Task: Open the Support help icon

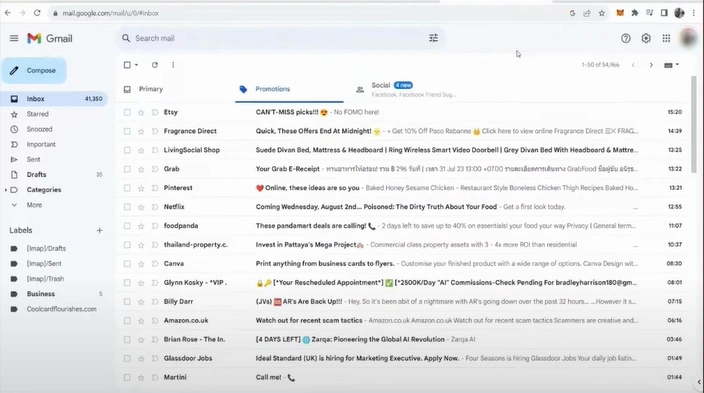Action: tap(625, 39)
